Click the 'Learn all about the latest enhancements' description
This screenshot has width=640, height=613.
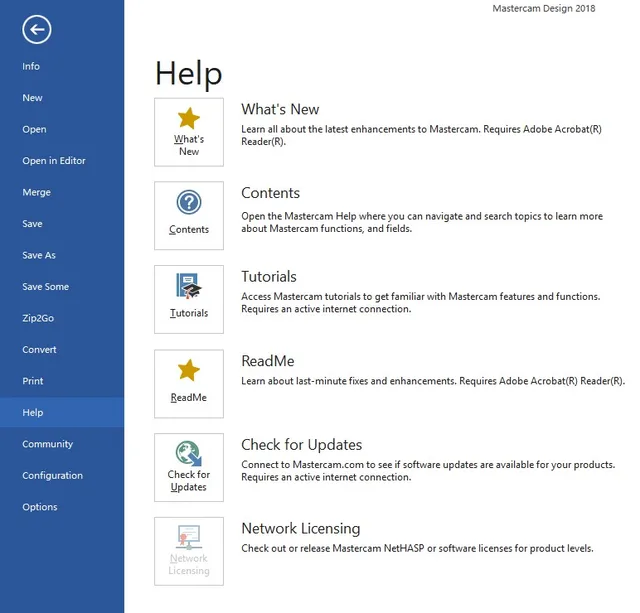click(x=421, y=135)
